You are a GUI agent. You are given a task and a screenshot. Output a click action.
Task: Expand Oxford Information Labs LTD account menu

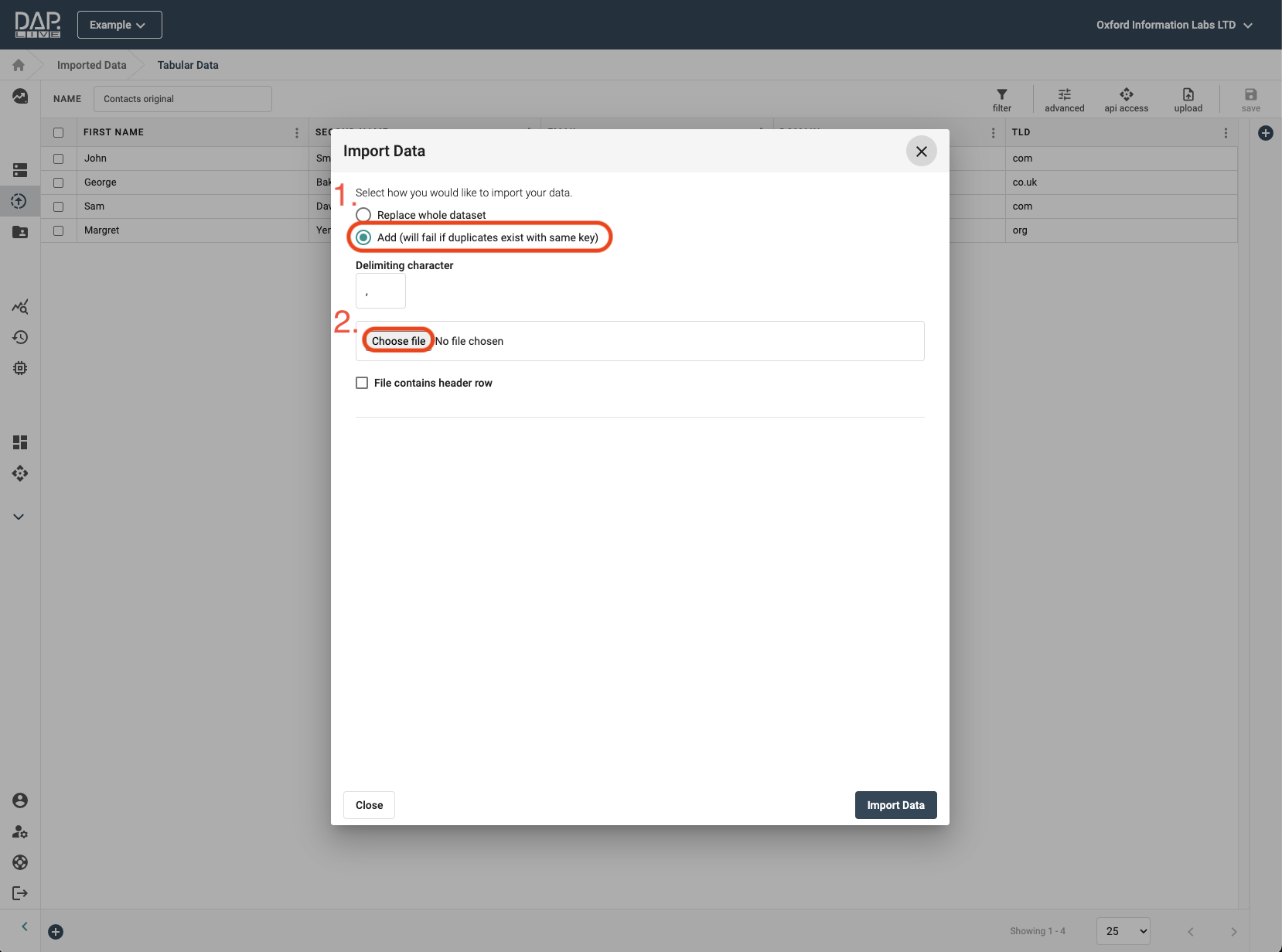coord(1173,25)
